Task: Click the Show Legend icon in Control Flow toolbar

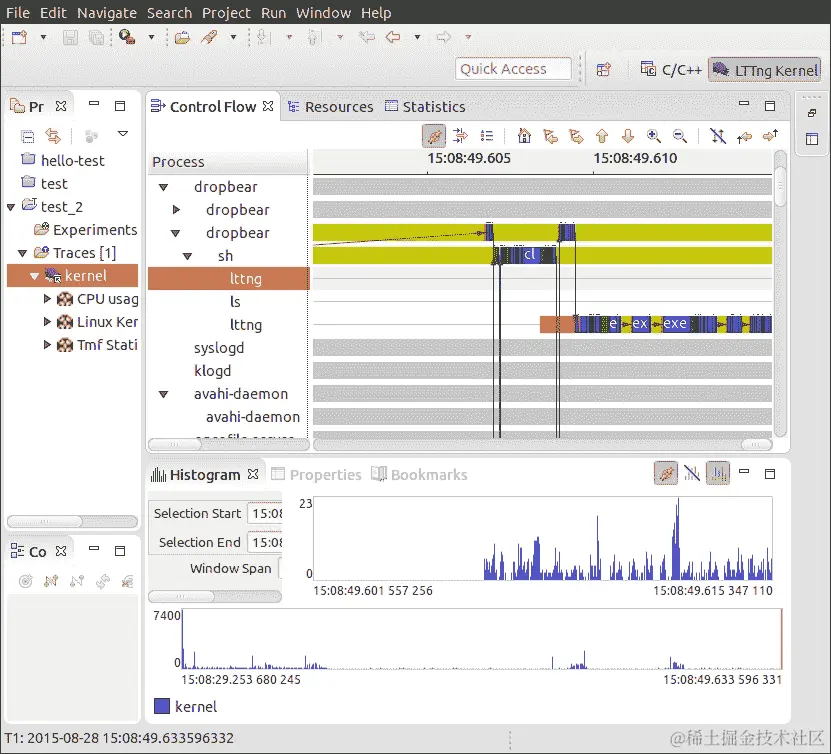Action: pos(487,136)
